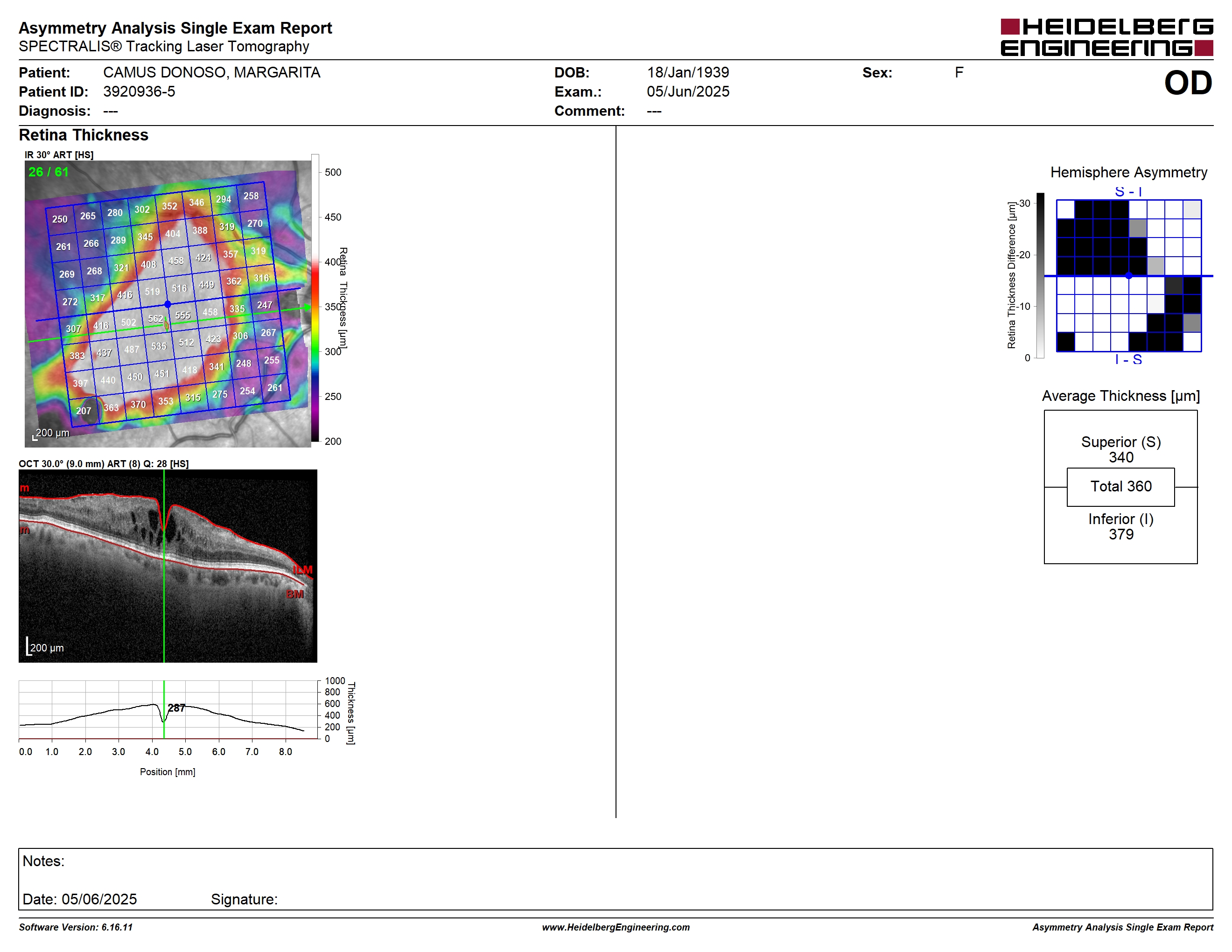Click the grid cell showing 519
1232x952 pixels.
click(152, 292)
